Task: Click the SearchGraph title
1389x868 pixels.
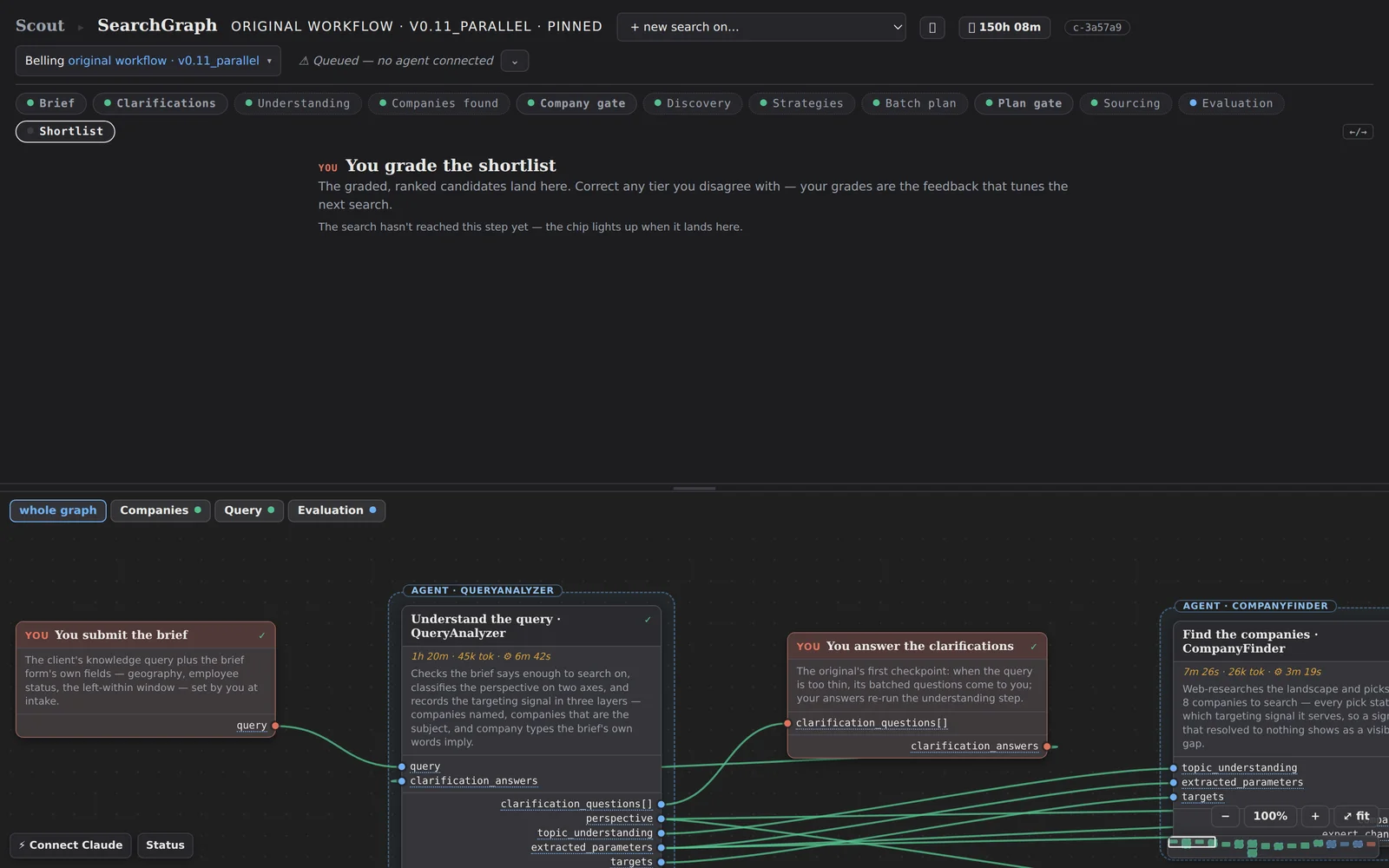Action: (157, 25)
